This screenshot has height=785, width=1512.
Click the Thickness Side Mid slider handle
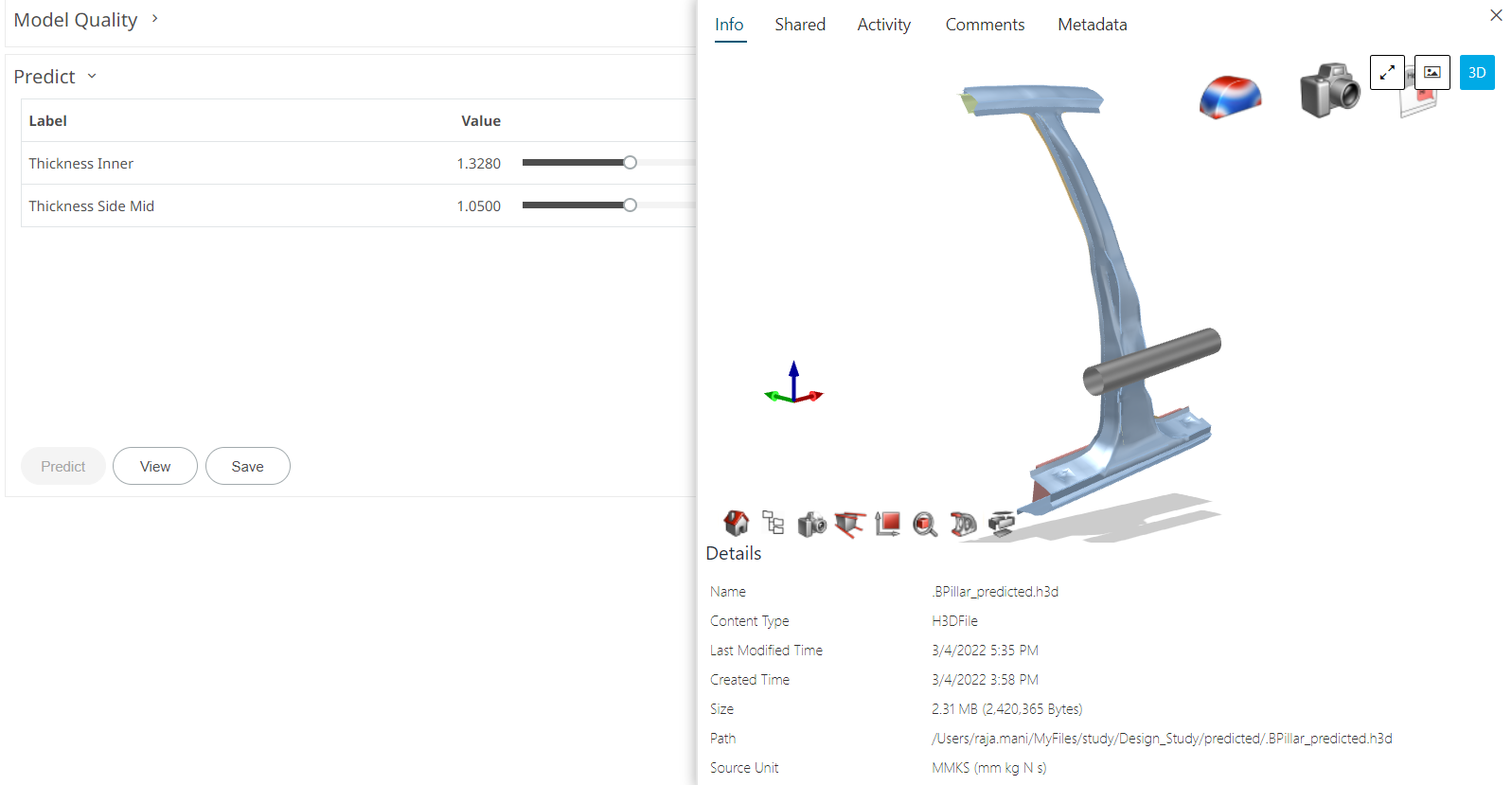tap(630, 205)
